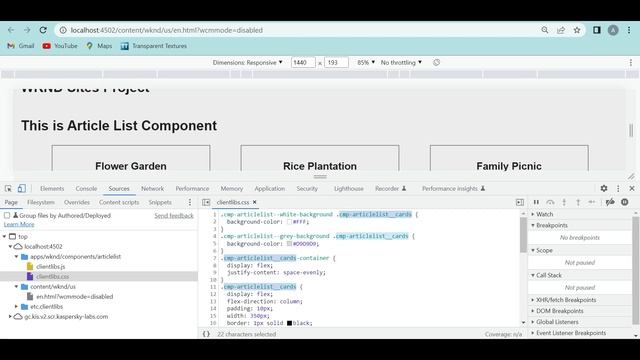This screenshot has width=640, height=360.
Task: Pause script execution button
Action: (536, 202)
